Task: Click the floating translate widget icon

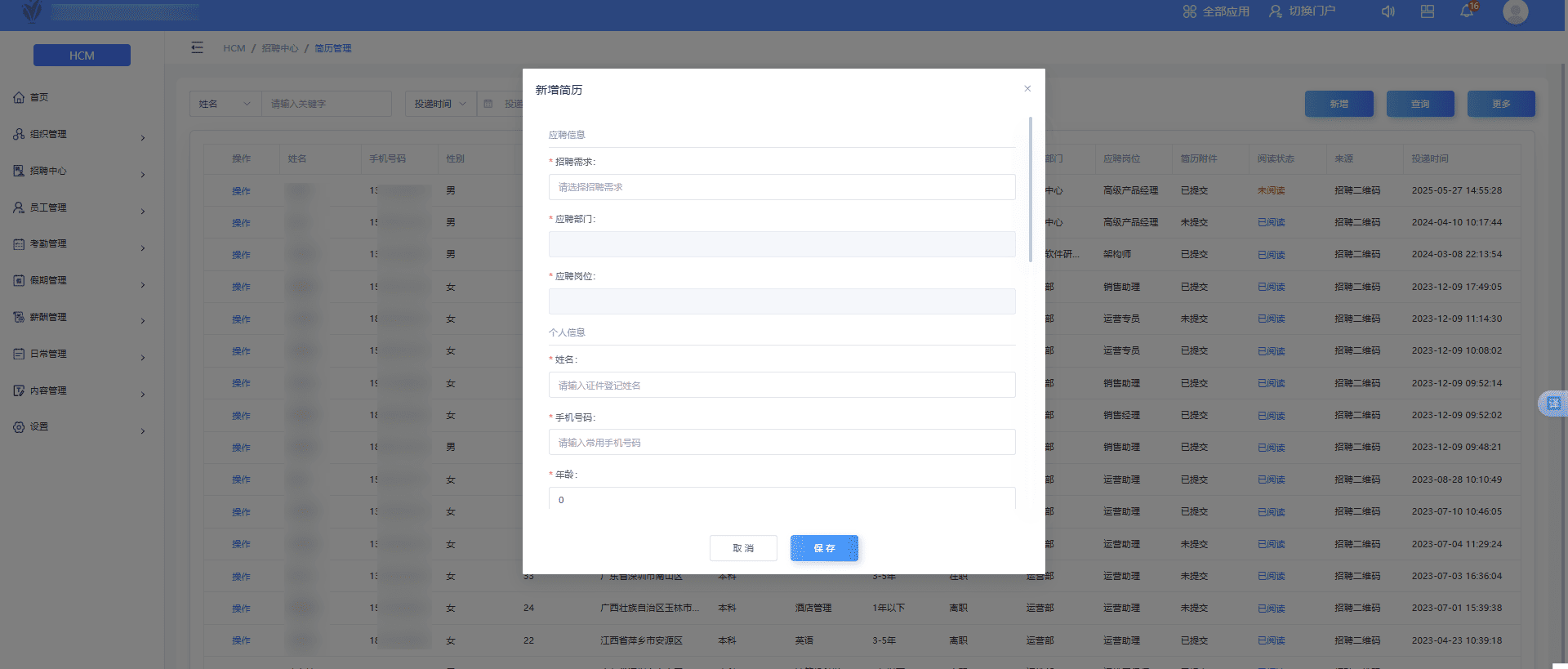Action: pyautogui.click(x=1553, y=404)
